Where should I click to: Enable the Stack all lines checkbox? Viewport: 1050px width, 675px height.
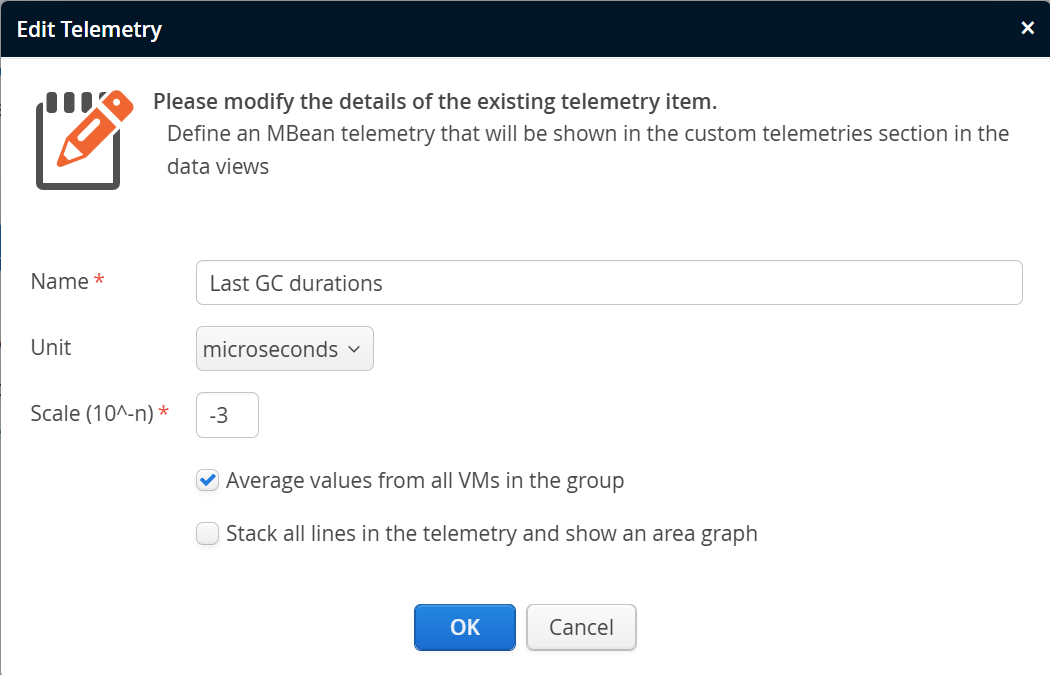pos(207,534)
